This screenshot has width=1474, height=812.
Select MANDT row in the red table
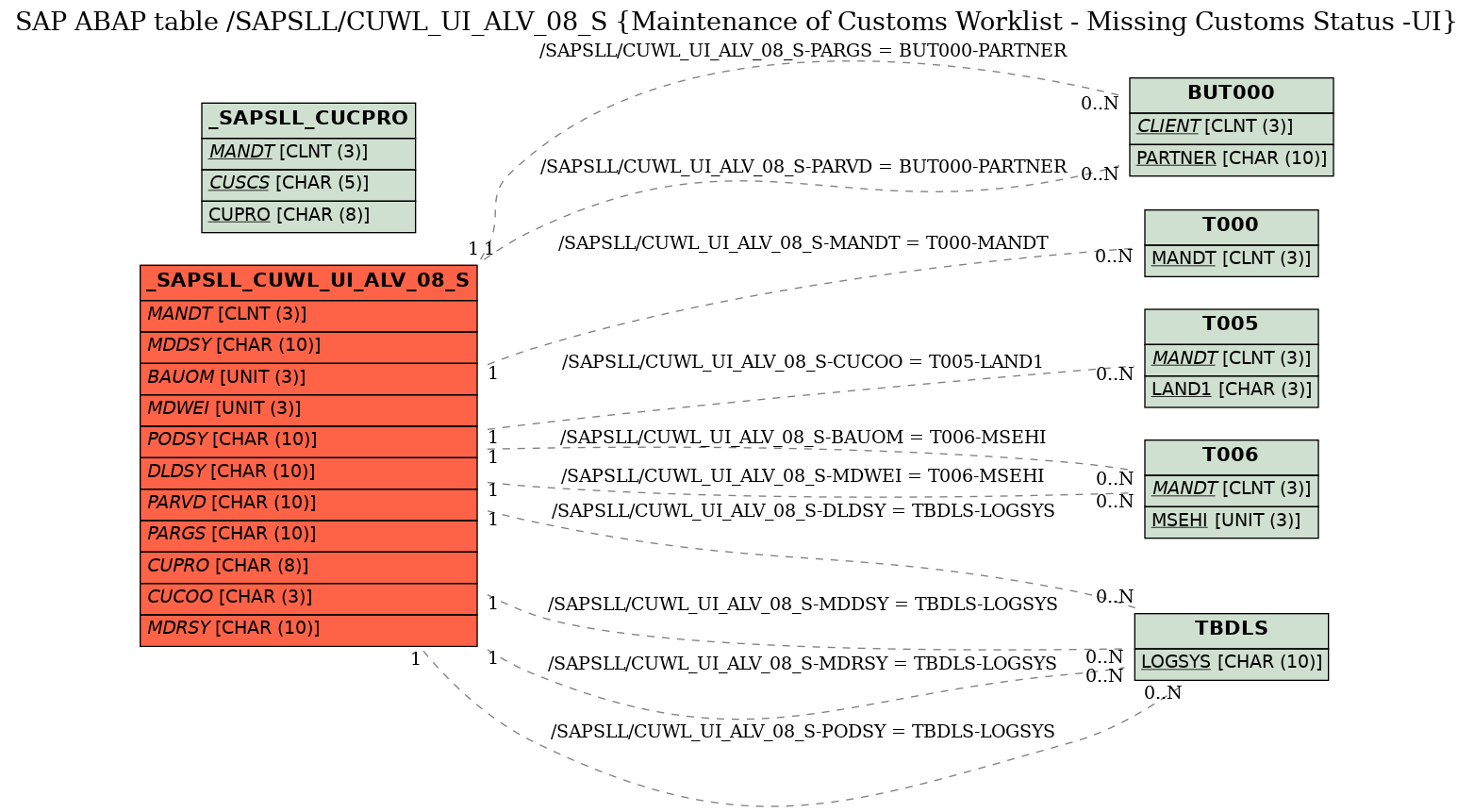coord(308,315)
